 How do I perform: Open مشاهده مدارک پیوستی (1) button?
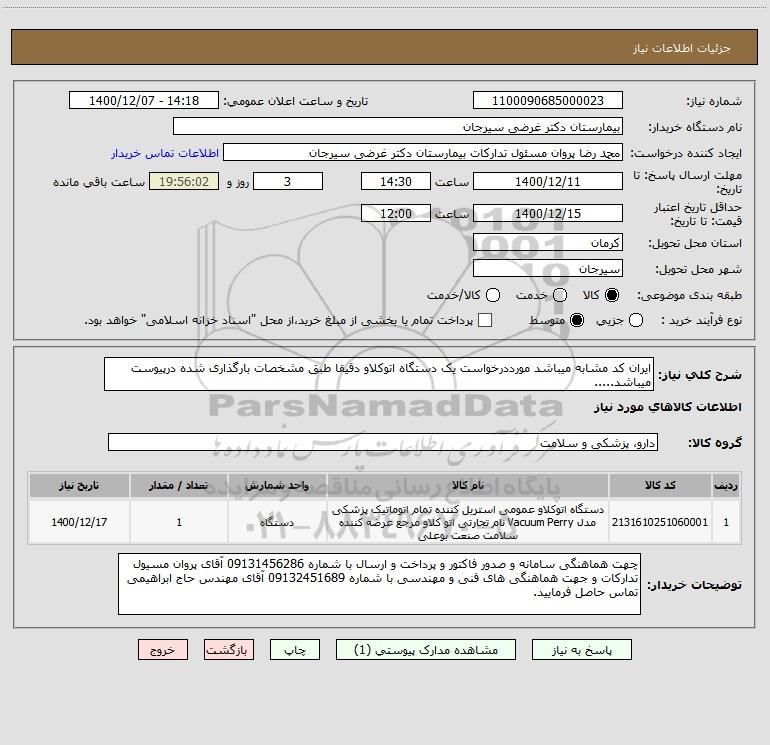point(426,650)
